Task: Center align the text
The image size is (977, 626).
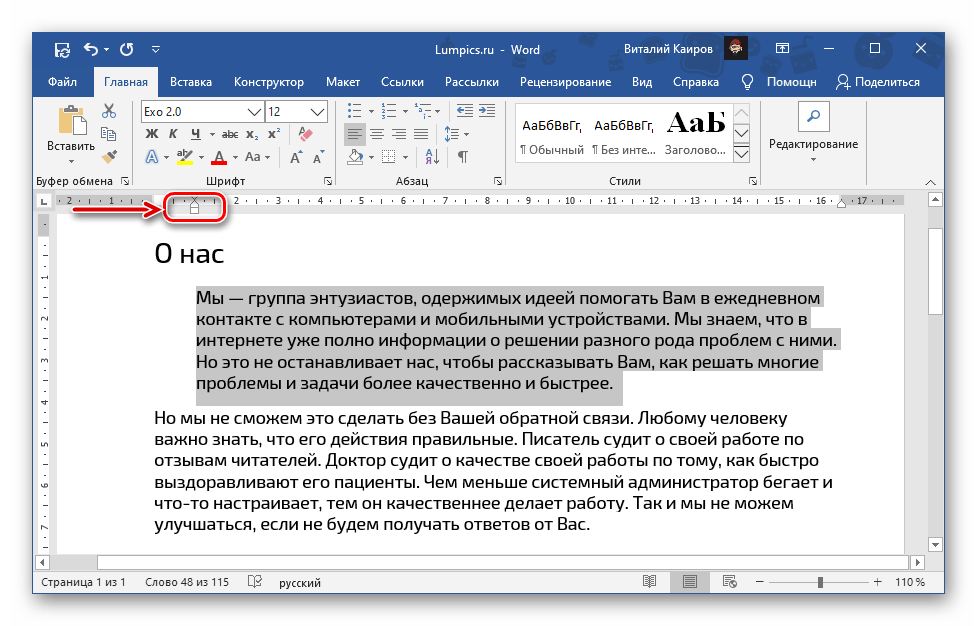Action: 377,134
